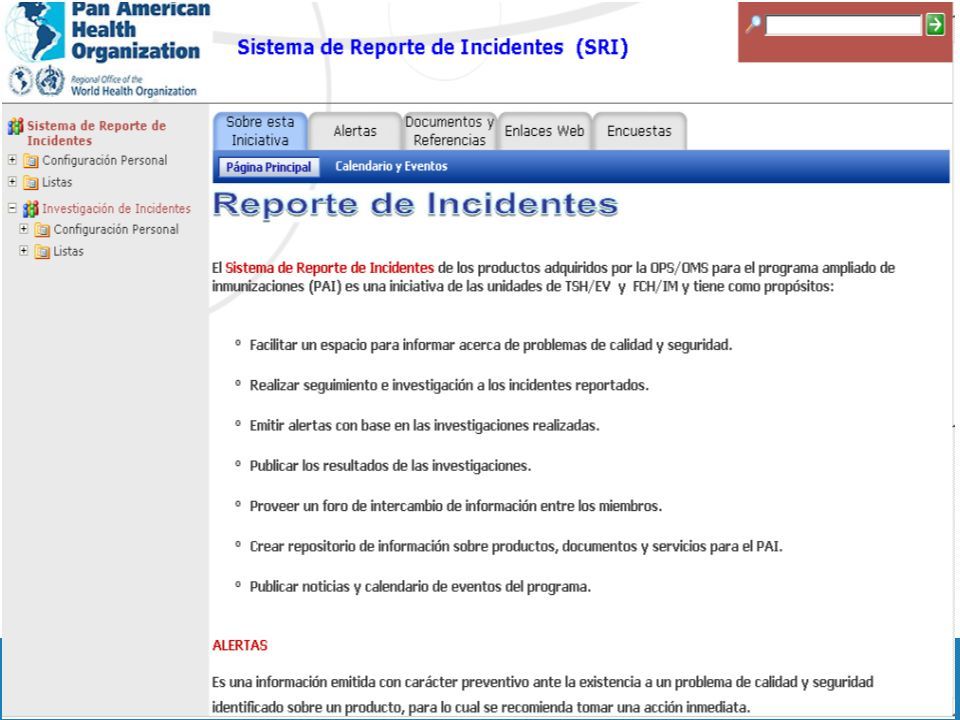Expand top-level Configuración Personal node

[x=12, y=160]
